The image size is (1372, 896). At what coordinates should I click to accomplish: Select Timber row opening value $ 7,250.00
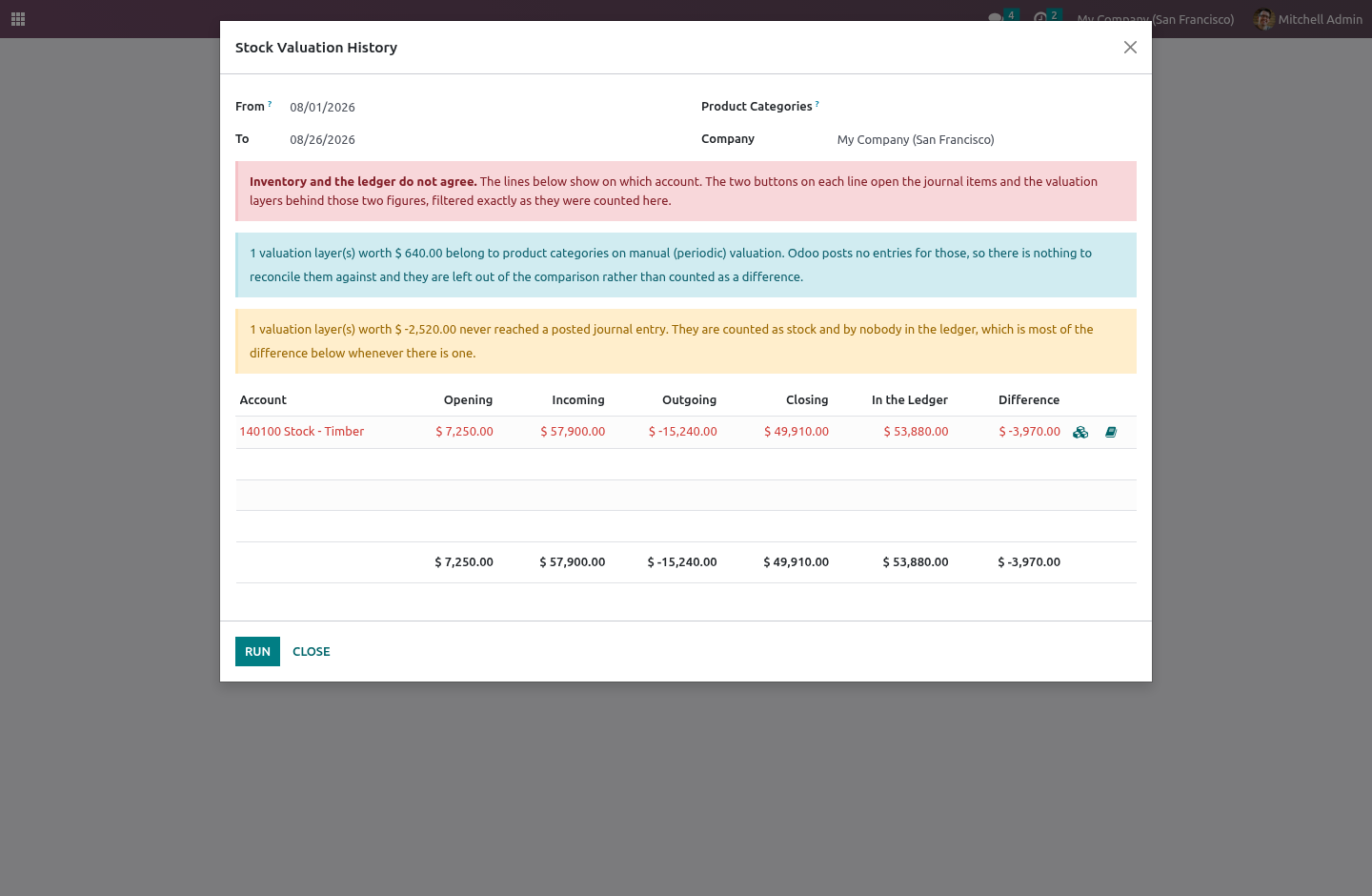[x=464, y=432]
